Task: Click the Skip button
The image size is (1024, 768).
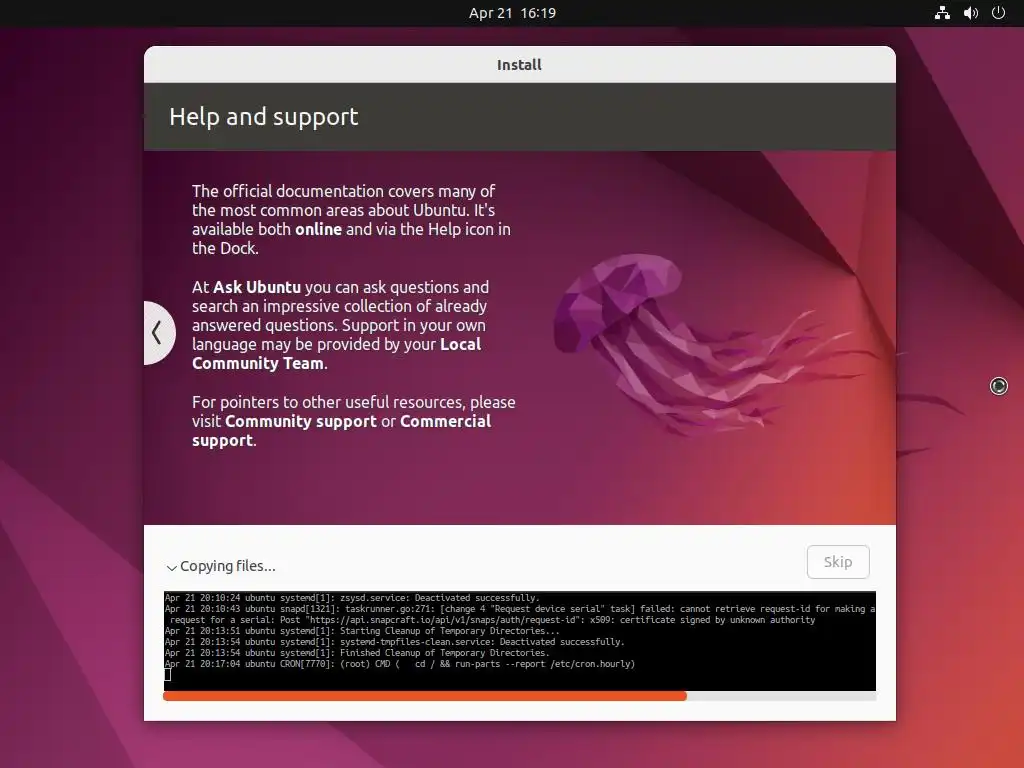Action: point(838,562)
